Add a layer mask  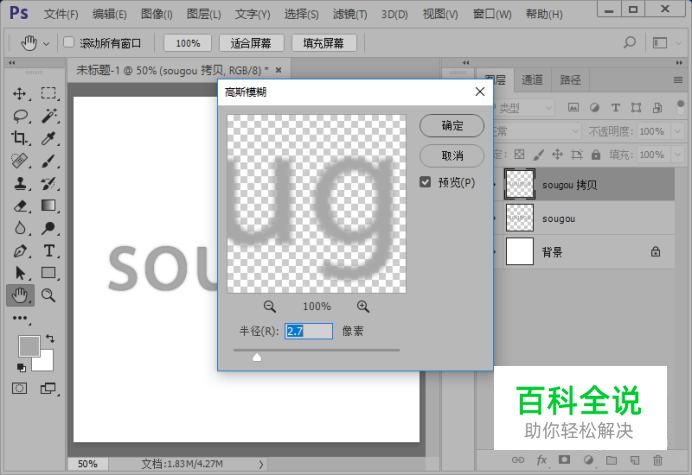(564, 460)
